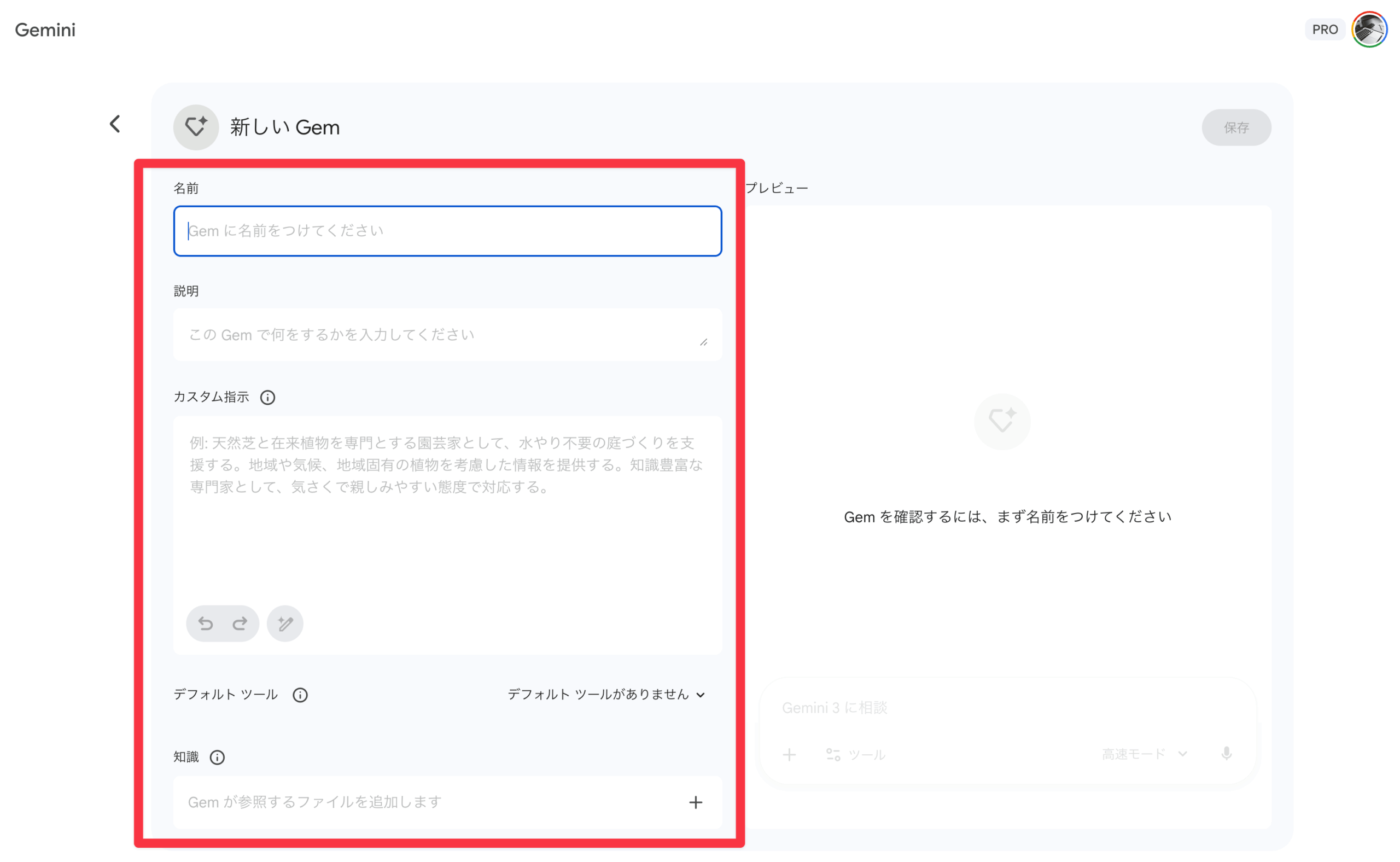Add a knowledge file with the plus button

696,802
